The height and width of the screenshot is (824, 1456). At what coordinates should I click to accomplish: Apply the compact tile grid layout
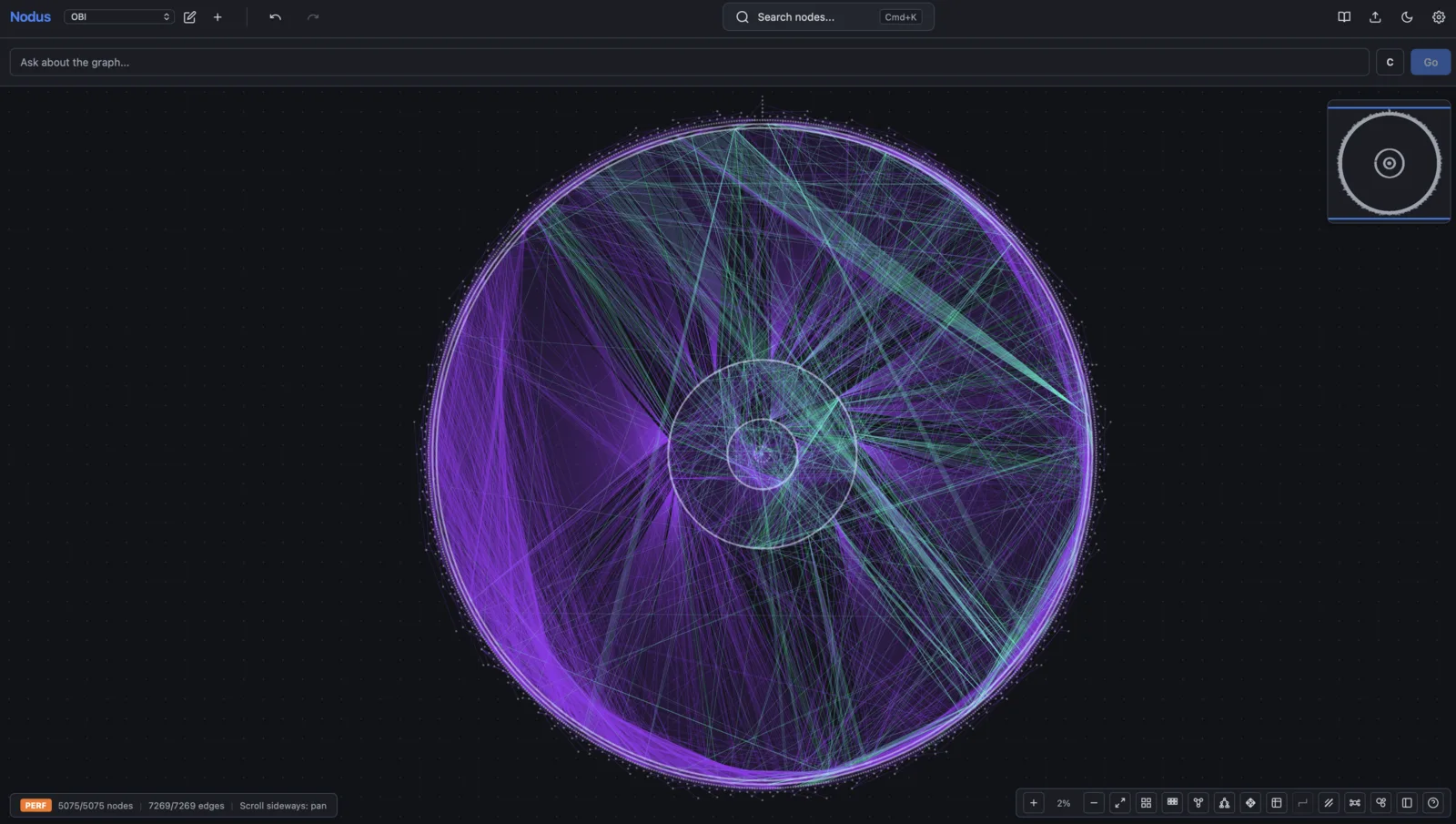coord(1172,803)
